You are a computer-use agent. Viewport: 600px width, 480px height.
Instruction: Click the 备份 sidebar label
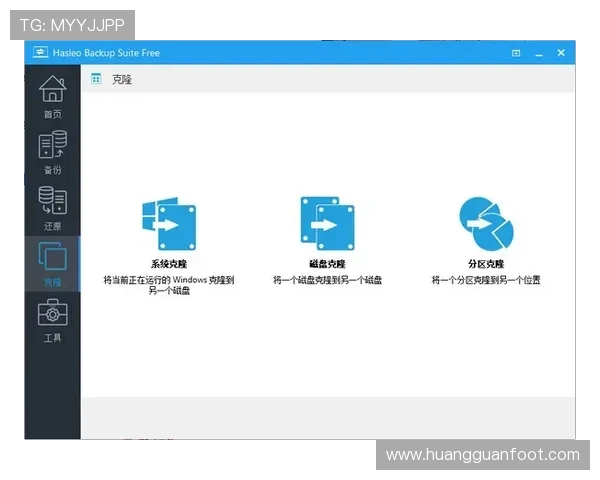(x=52, y=170)
